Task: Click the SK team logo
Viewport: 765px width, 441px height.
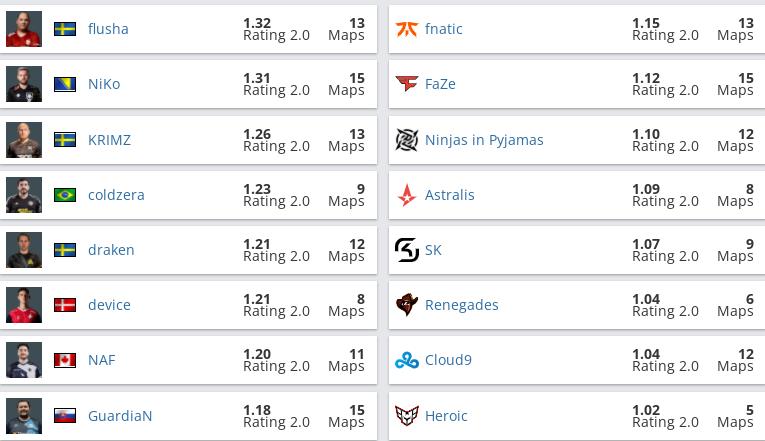Action: [406, 250]
